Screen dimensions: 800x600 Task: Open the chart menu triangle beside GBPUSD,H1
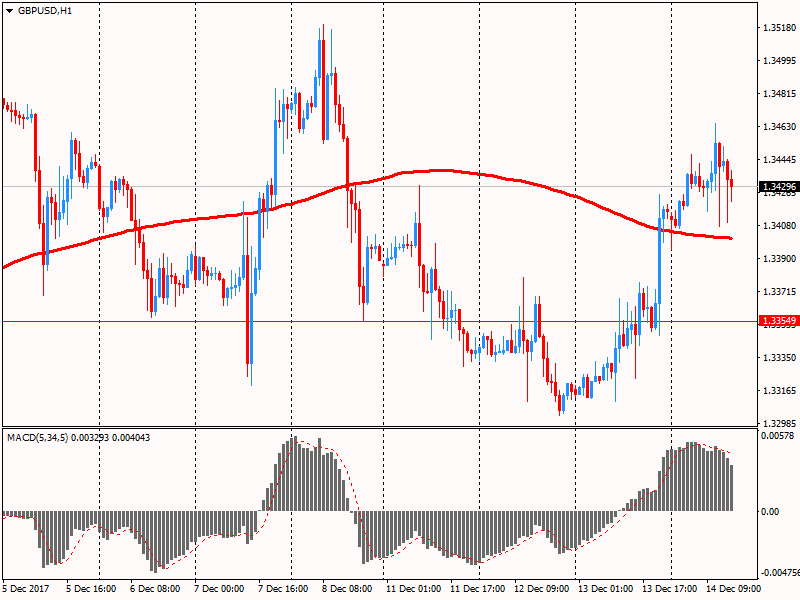[x=9, y=11]
